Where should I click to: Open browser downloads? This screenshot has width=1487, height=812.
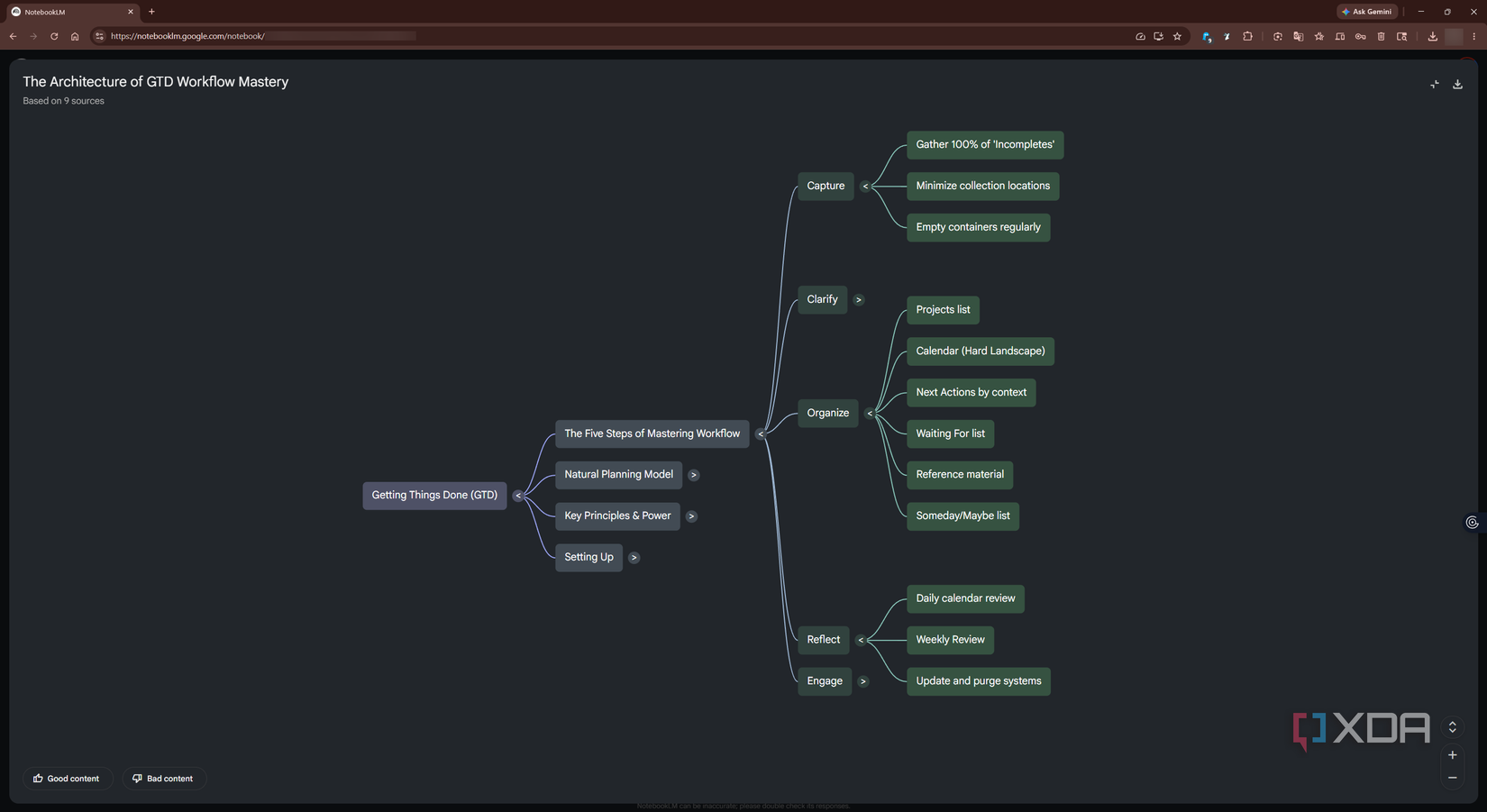1432,36
